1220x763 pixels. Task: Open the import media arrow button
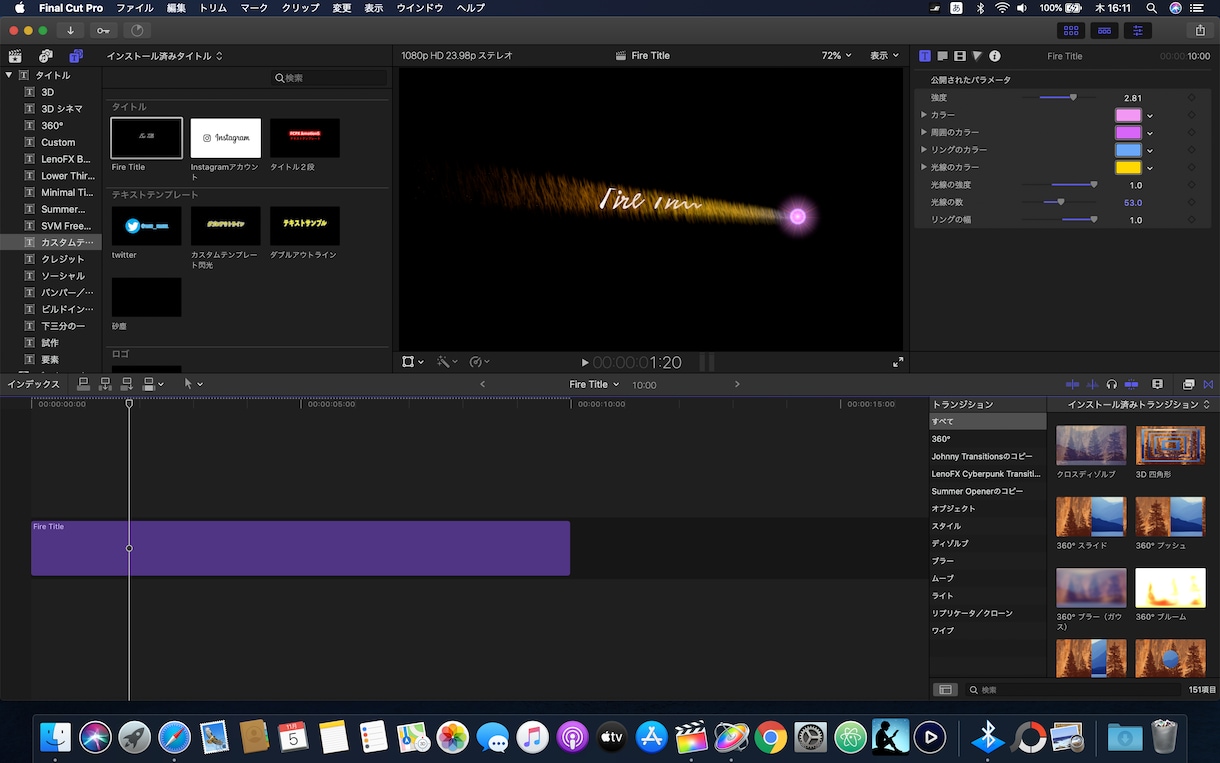[71, 31]
